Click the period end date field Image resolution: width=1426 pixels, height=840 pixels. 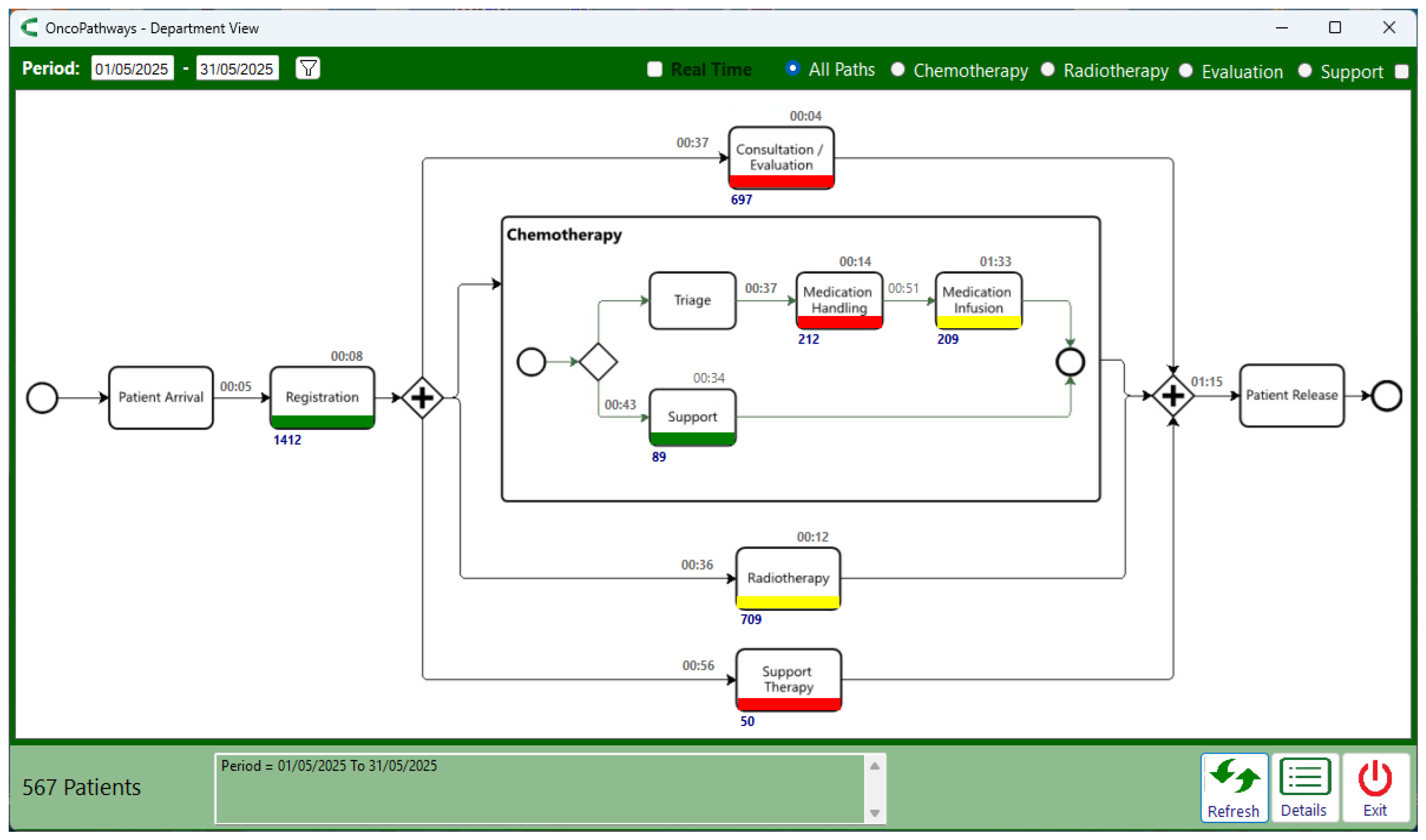237,69
